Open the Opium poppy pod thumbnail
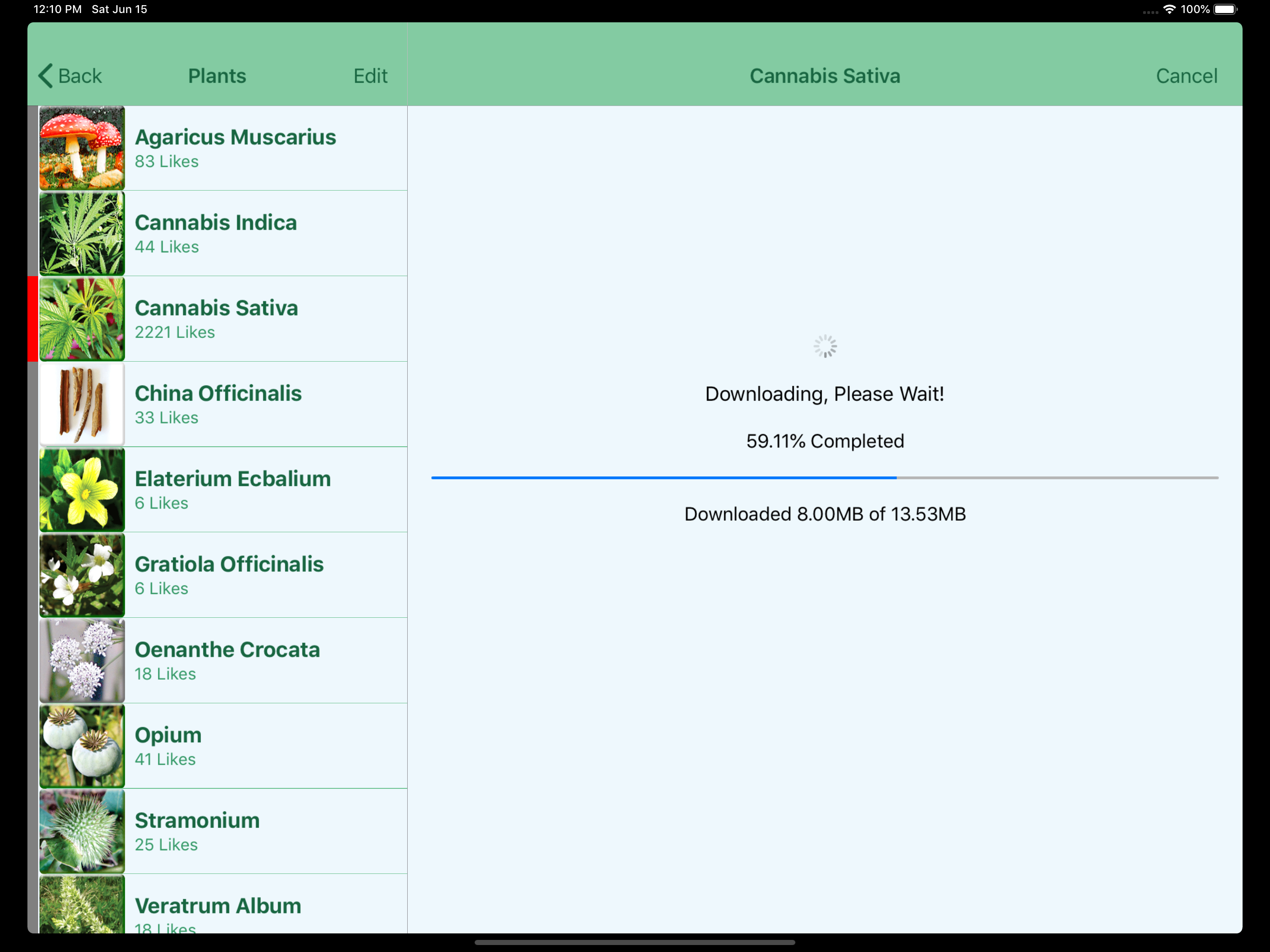The width and height of the screenshot is (1270, 952). click(82, 746)
